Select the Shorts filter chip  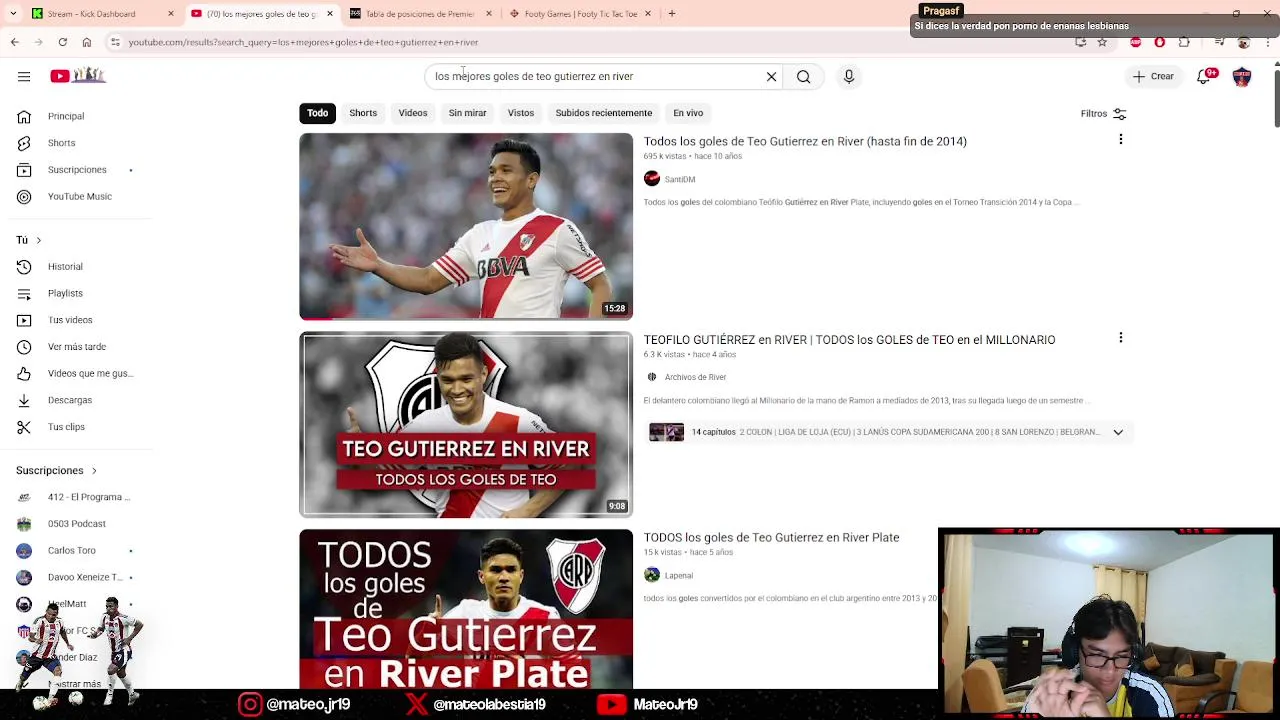pos(363,113)
